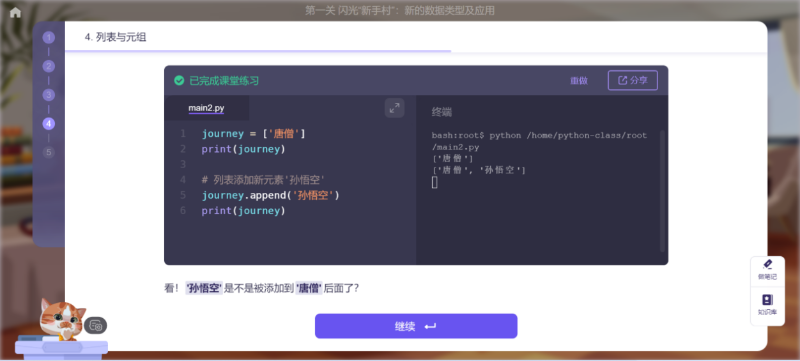The height and width of the screenshot is (361, 800).
Task: Jump to lesson step 3
Action: coord(48,95)
